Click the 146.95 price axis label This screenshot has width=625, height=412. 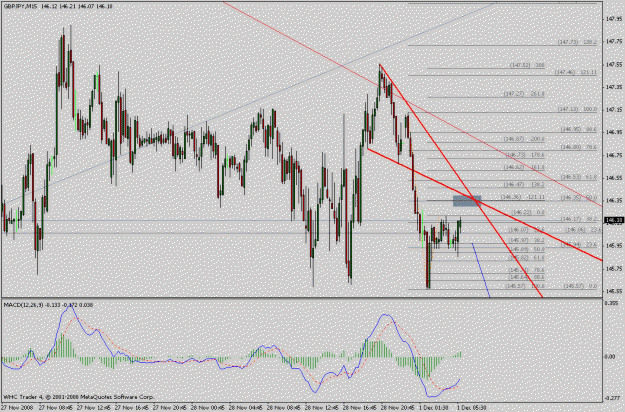coord(614,132)
